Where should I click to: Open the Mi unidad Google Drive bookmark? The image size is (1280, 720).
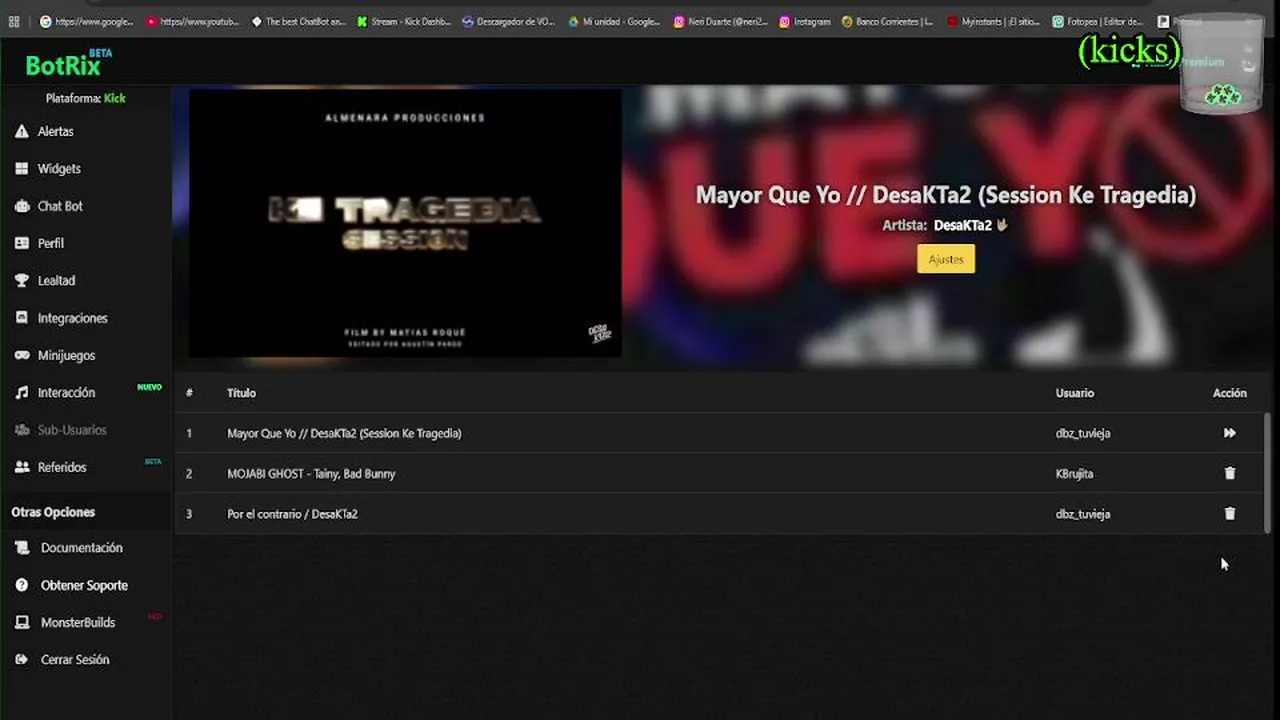coord(614,21)
